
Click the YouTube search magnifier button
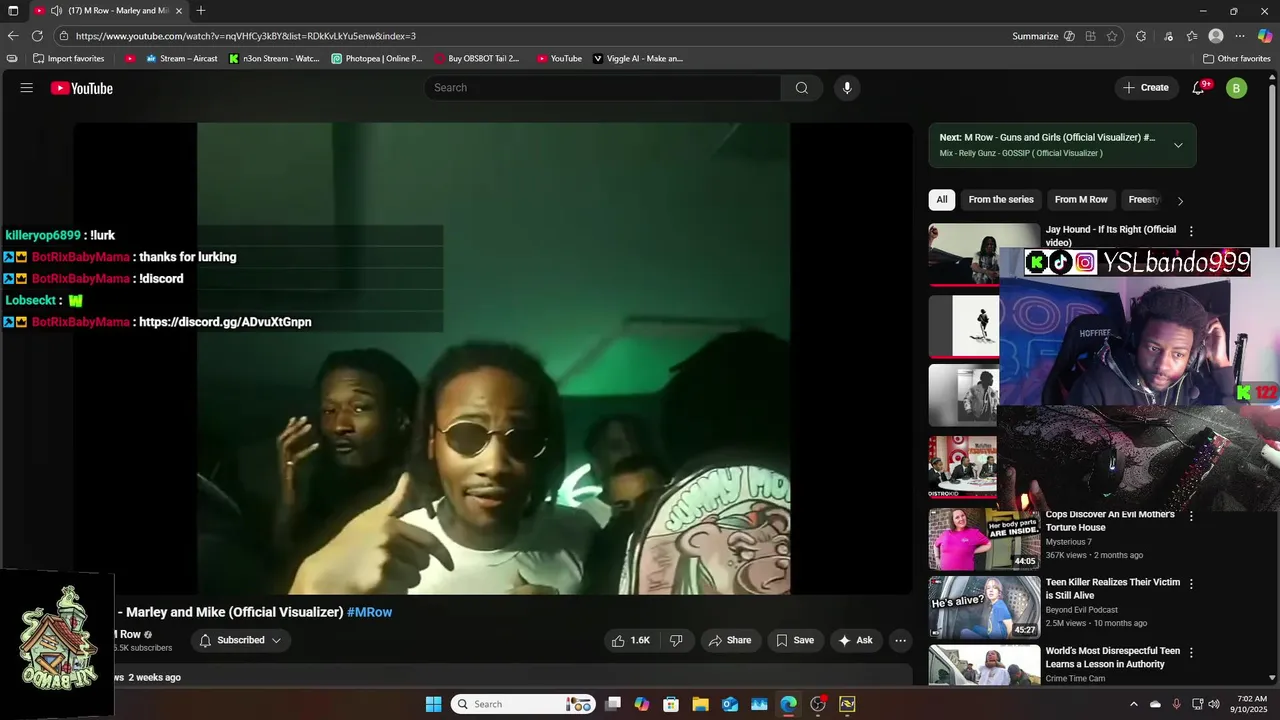pyautogui.click(x=802, y=88)
